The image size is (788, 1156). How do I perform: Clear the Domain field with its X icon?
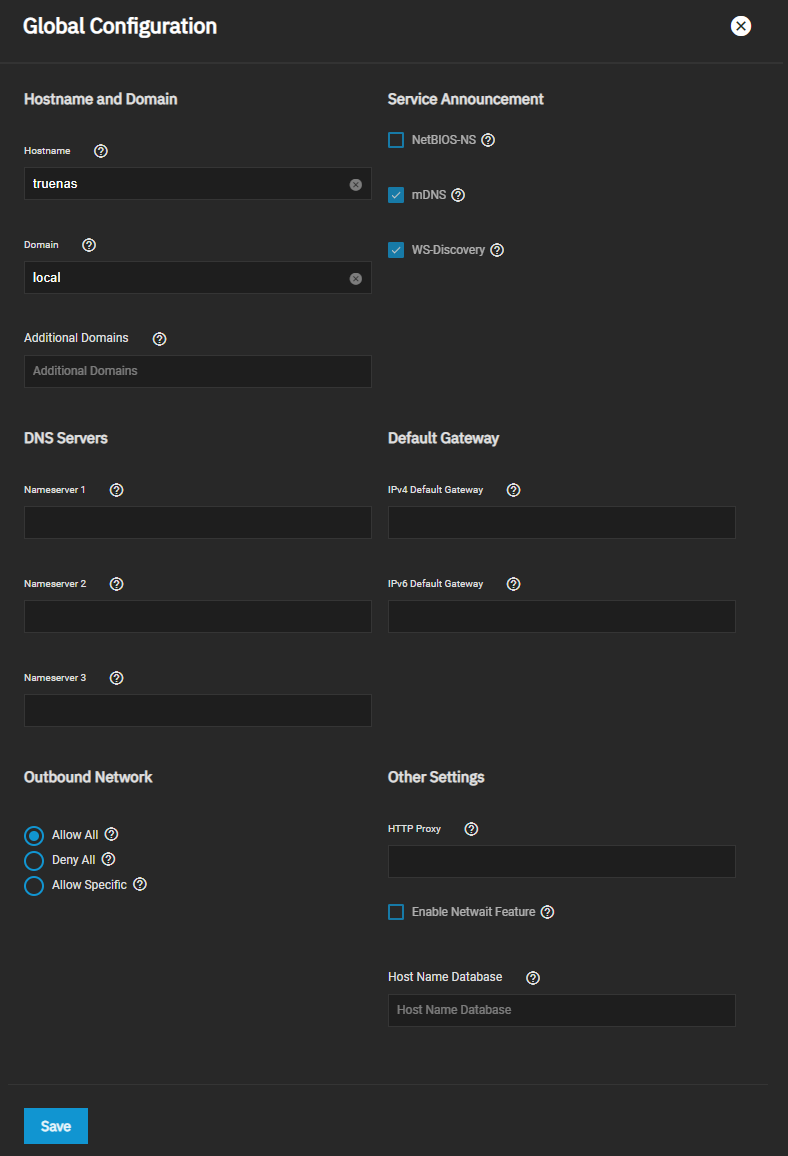[356, 279]
